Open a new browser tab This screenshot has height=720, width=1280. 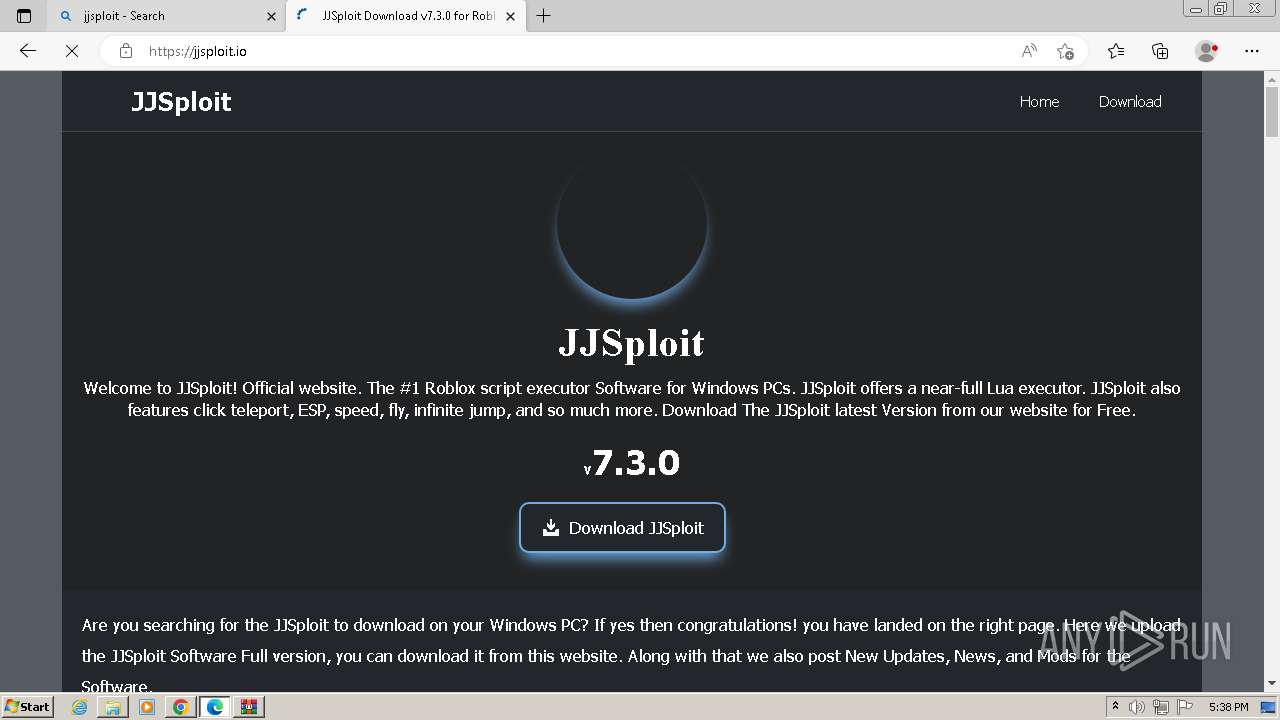coord(543,16)
